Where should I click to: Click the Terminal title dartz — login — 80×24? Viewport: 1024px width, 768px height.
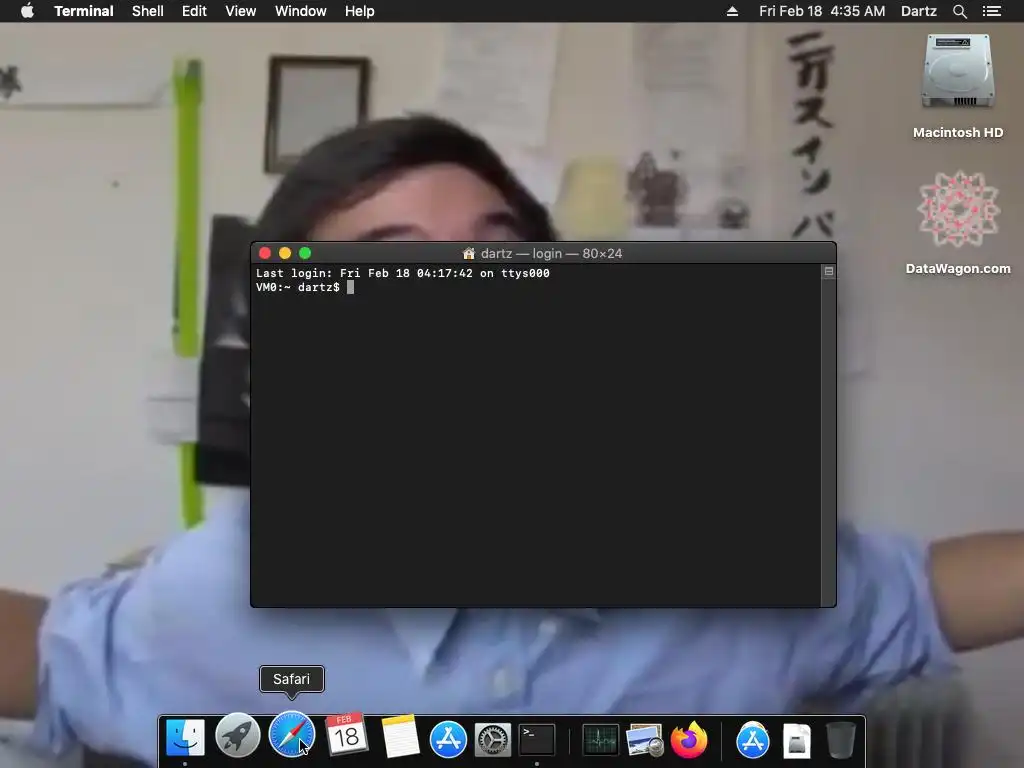point(551,253)
